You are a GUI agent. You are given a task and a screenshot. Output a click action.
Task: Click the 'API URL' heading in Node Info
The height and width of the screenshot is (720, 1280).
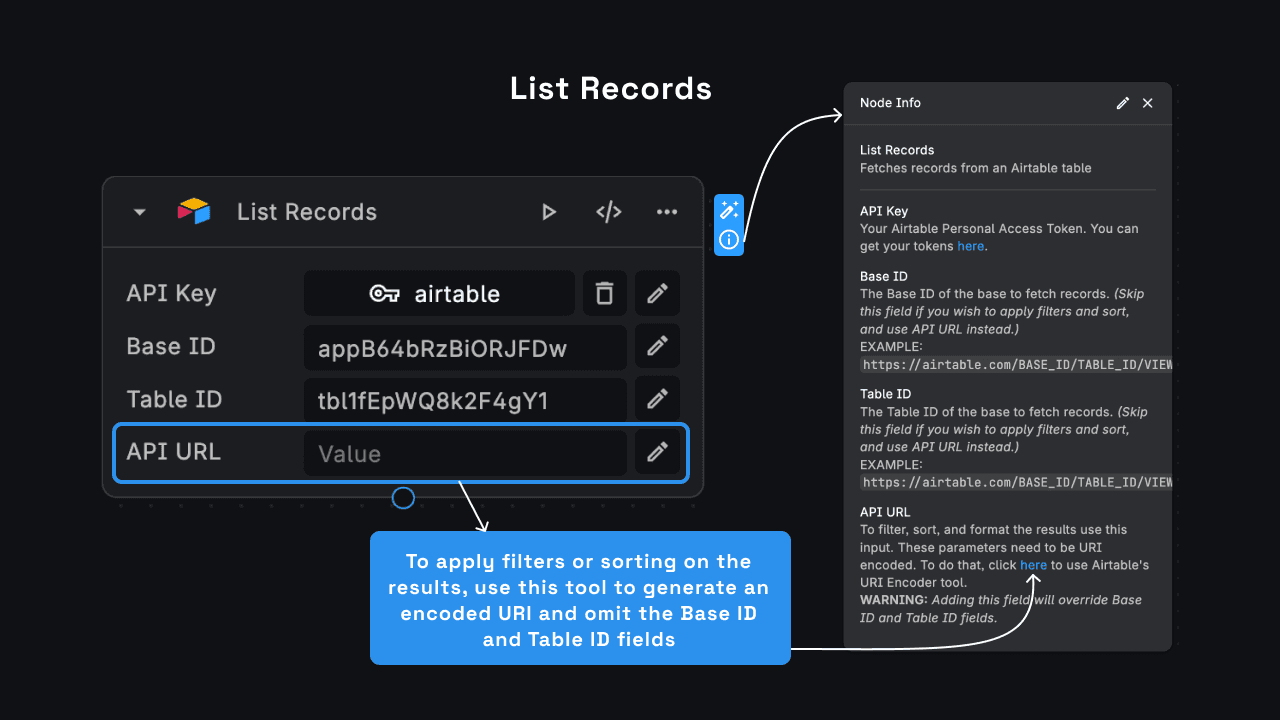[x=884, y=512]
